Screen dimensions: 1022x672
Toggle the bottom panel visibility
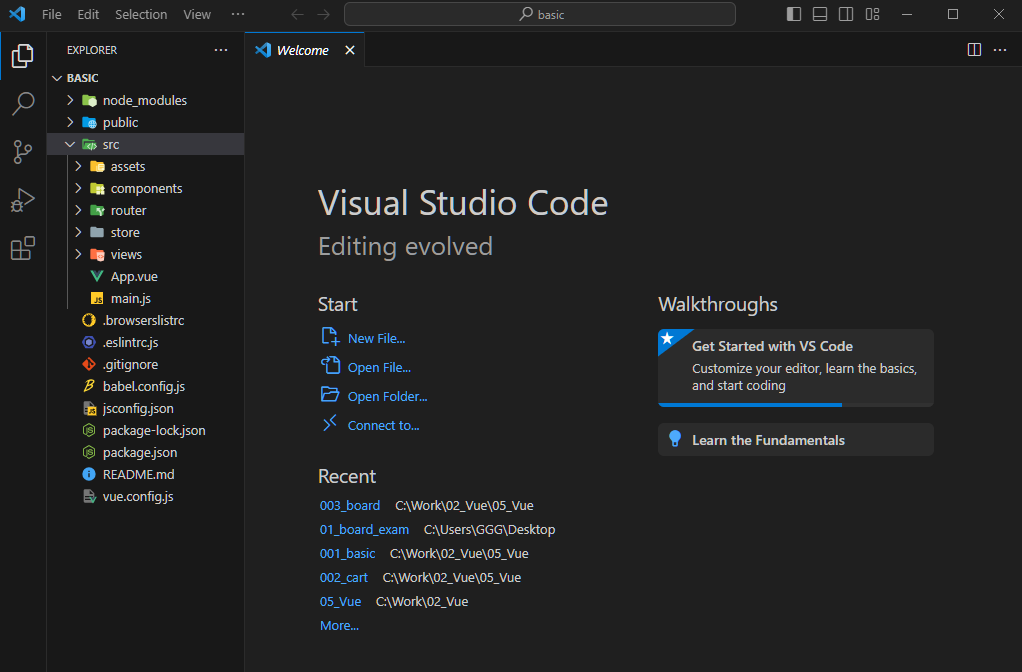click(820, 14)
